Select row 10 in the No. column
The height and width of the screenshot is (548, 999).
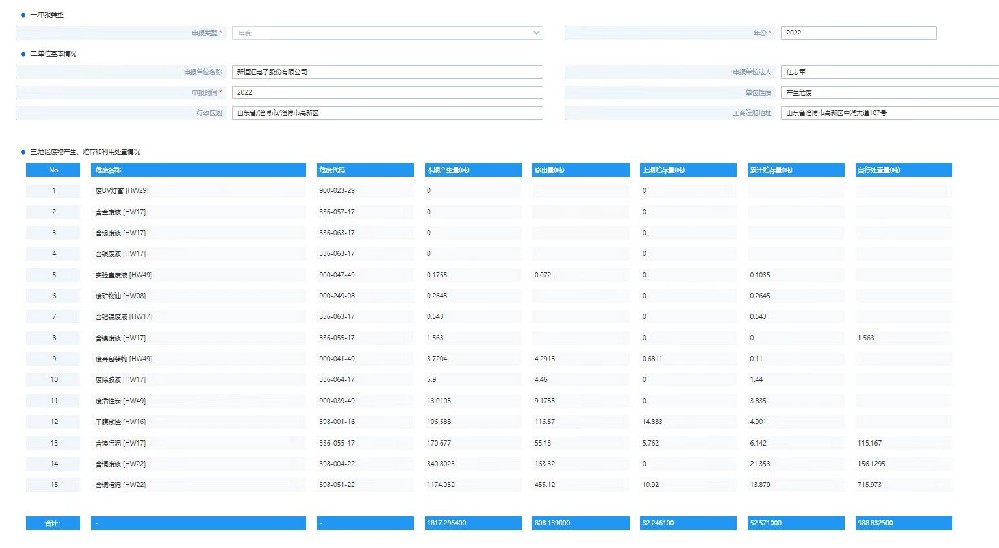pyautogui.click(x=53, y=379)
